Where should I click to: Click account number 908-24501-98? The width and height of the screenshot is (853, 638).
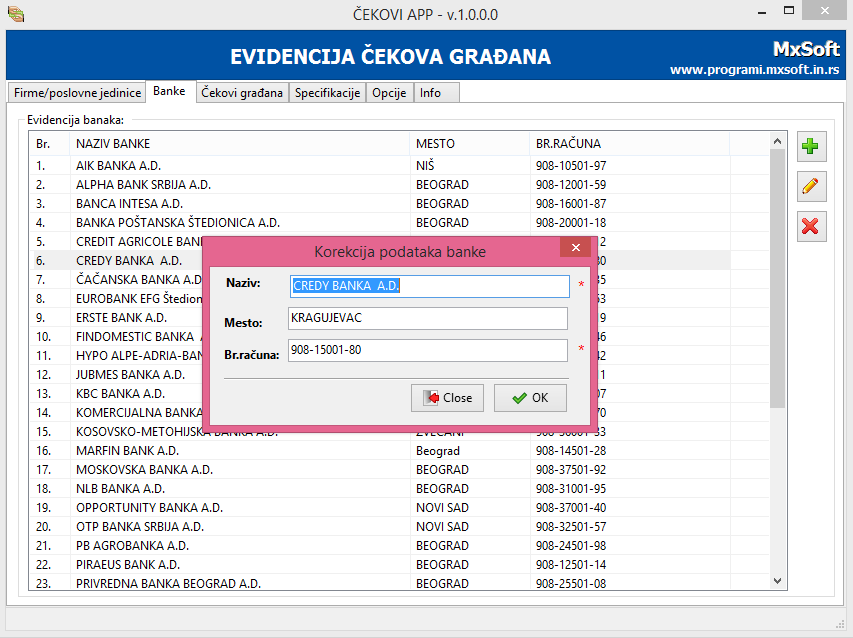click(x=571, y=546)
